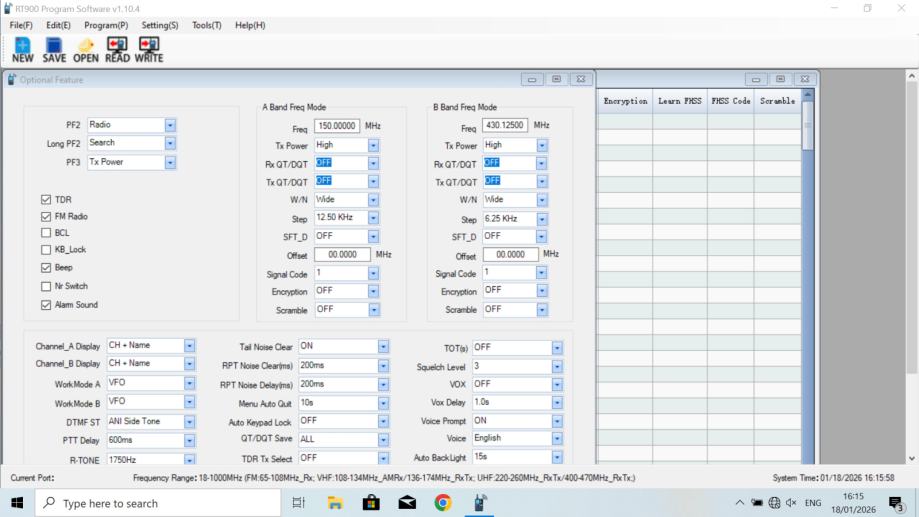
Task: Click the muted volume tray icon
Action: click(x=791, y=502)
